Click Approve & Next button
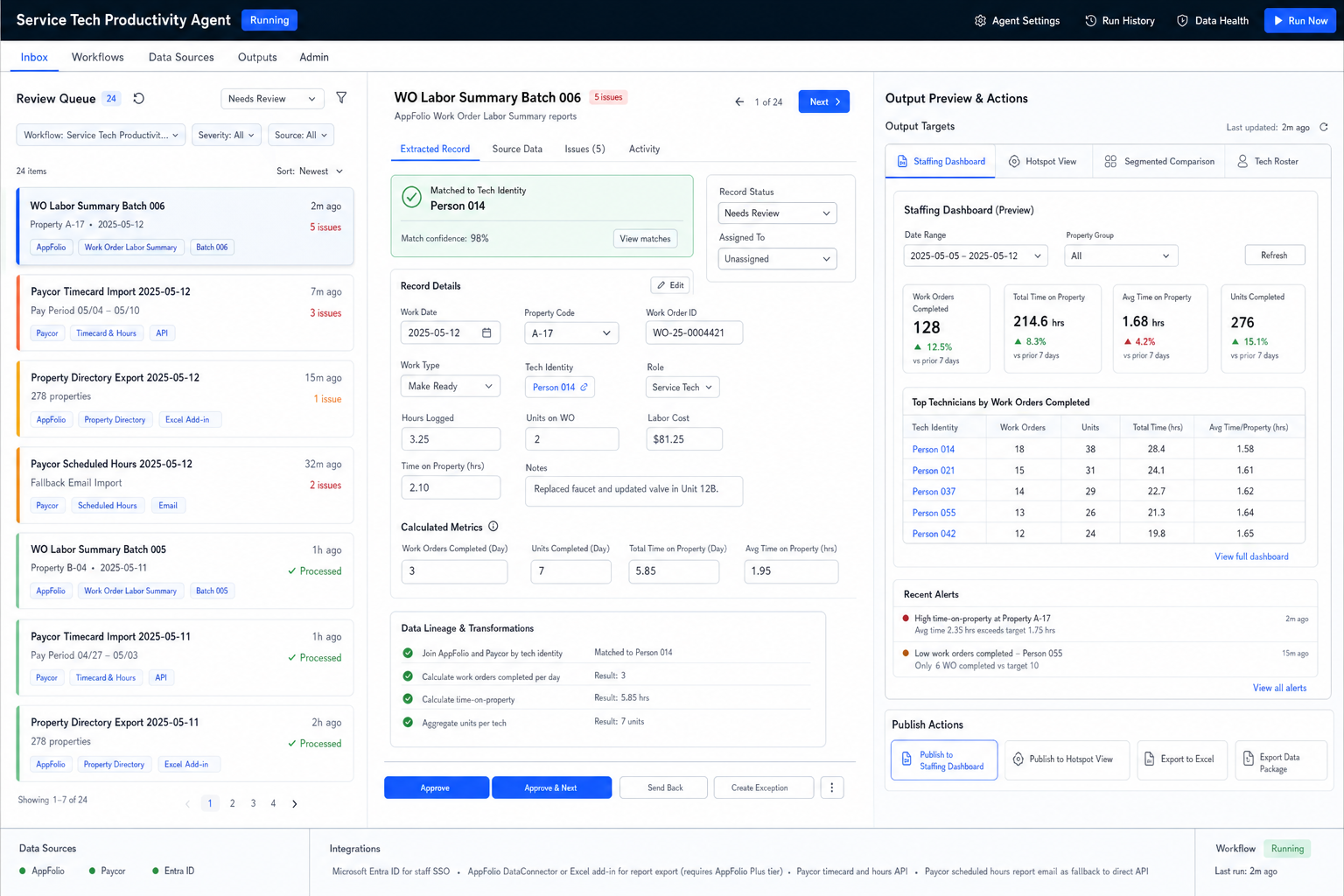 (x=550, y=787)
